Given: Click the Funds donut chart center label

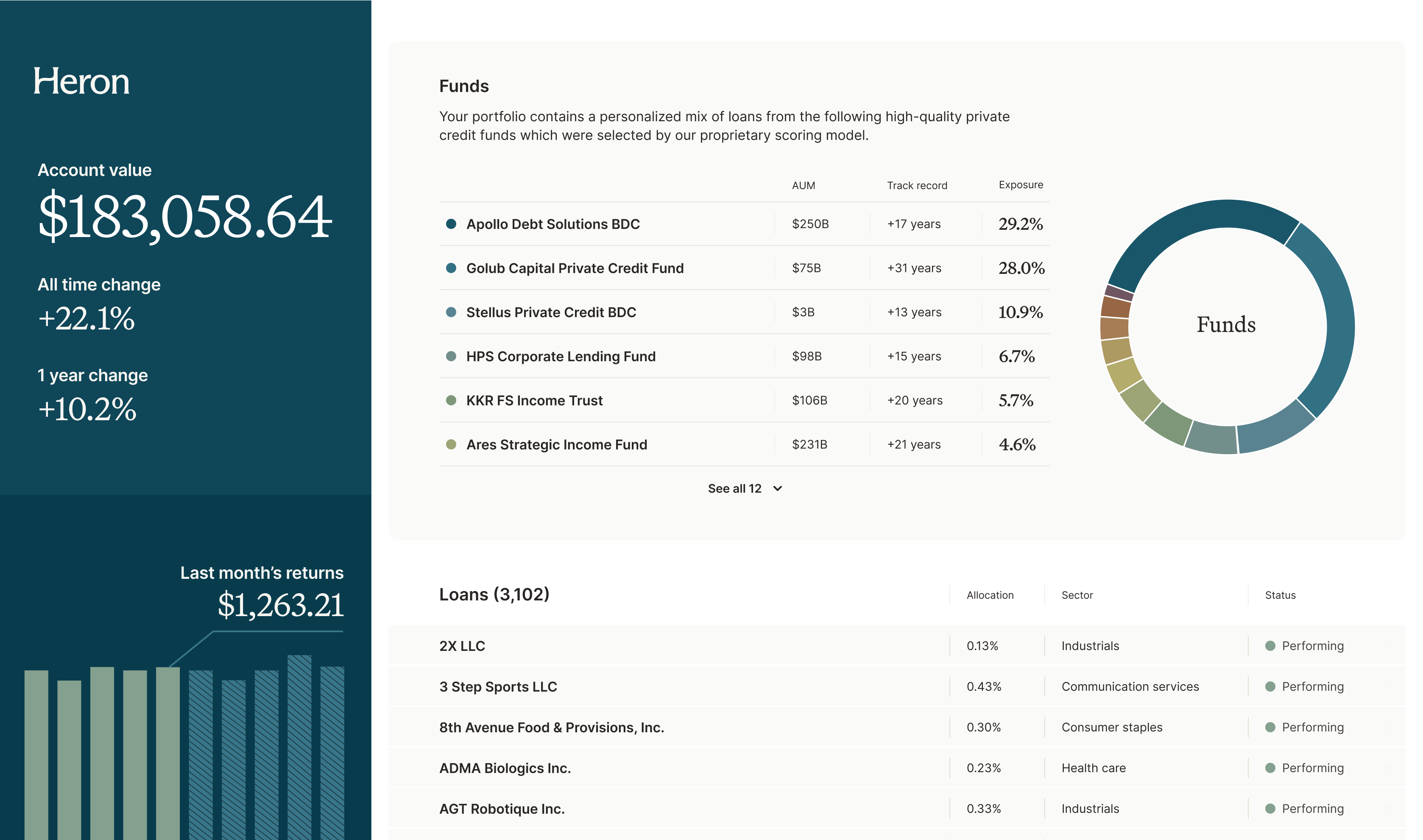Looking at the screenshot, I should [x=1226, y=325].
